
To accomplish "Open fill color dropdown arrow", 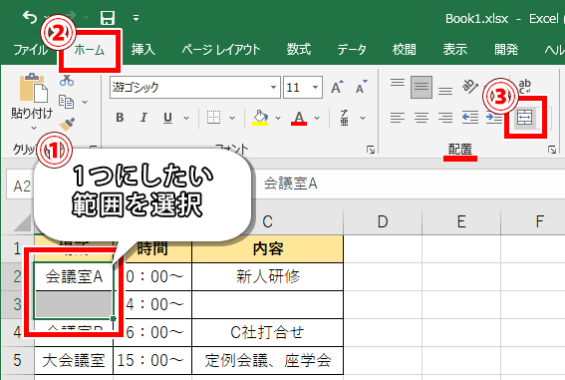I will click(x=278, y=118).
